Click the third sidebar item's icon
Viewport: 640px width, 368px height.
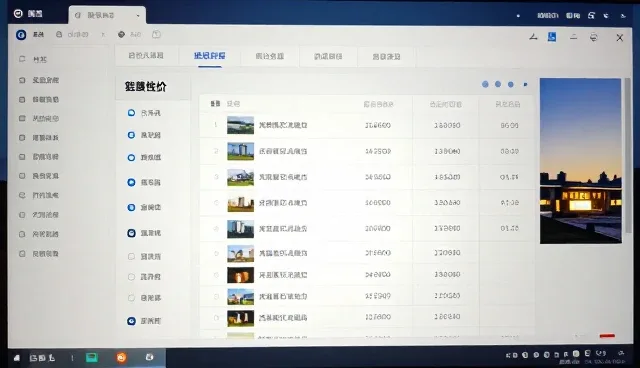[22, 100]
